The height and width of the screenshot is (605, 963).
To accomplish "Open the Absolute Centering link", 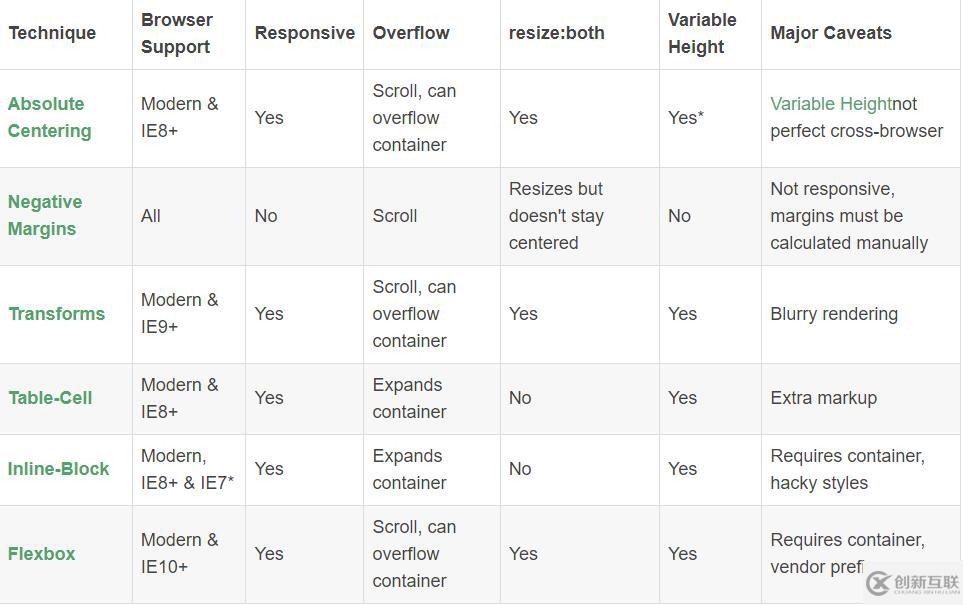I will [x=49, y=117].
